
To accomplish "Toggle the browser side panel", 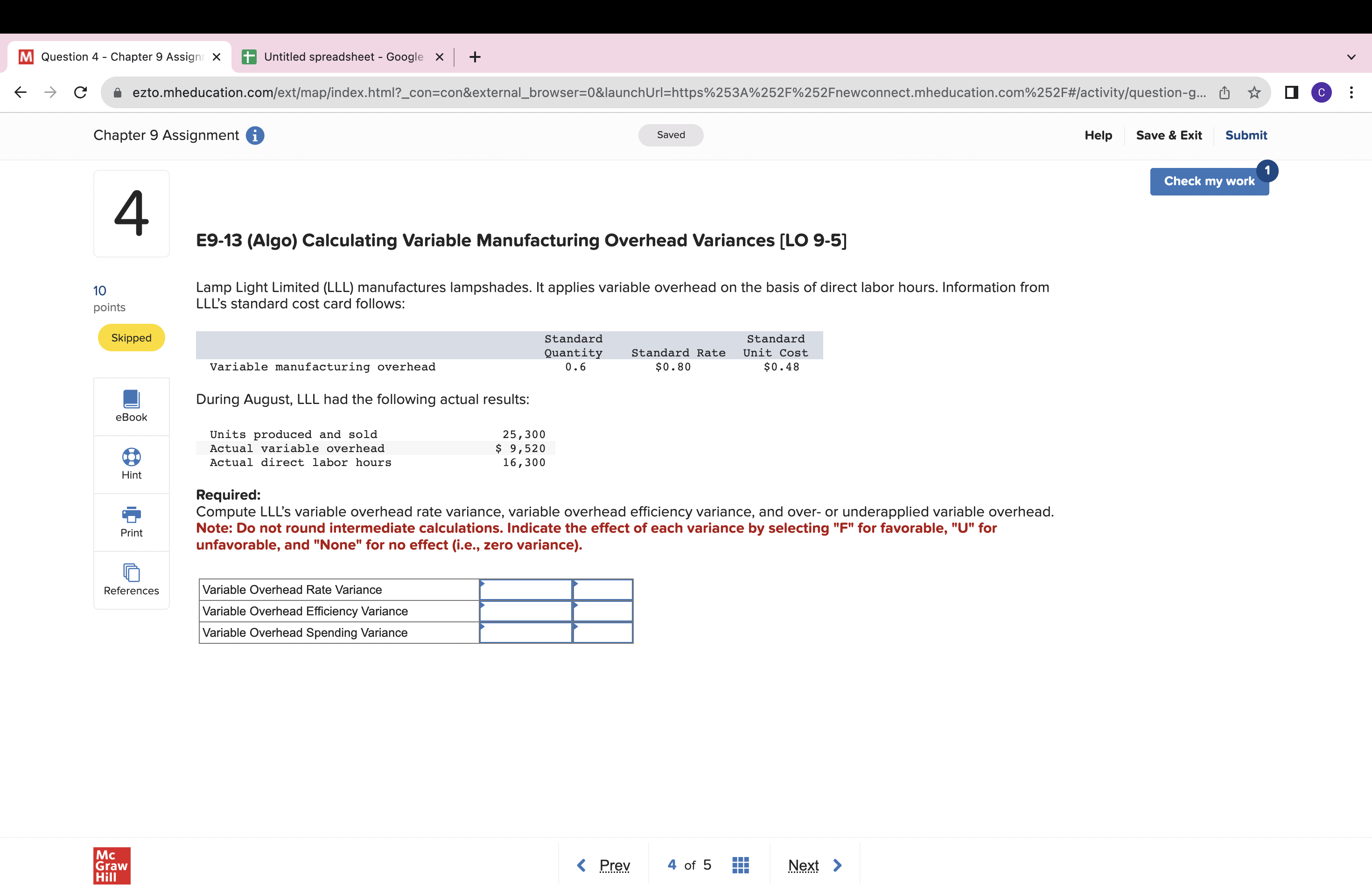I will (1291, 93).
